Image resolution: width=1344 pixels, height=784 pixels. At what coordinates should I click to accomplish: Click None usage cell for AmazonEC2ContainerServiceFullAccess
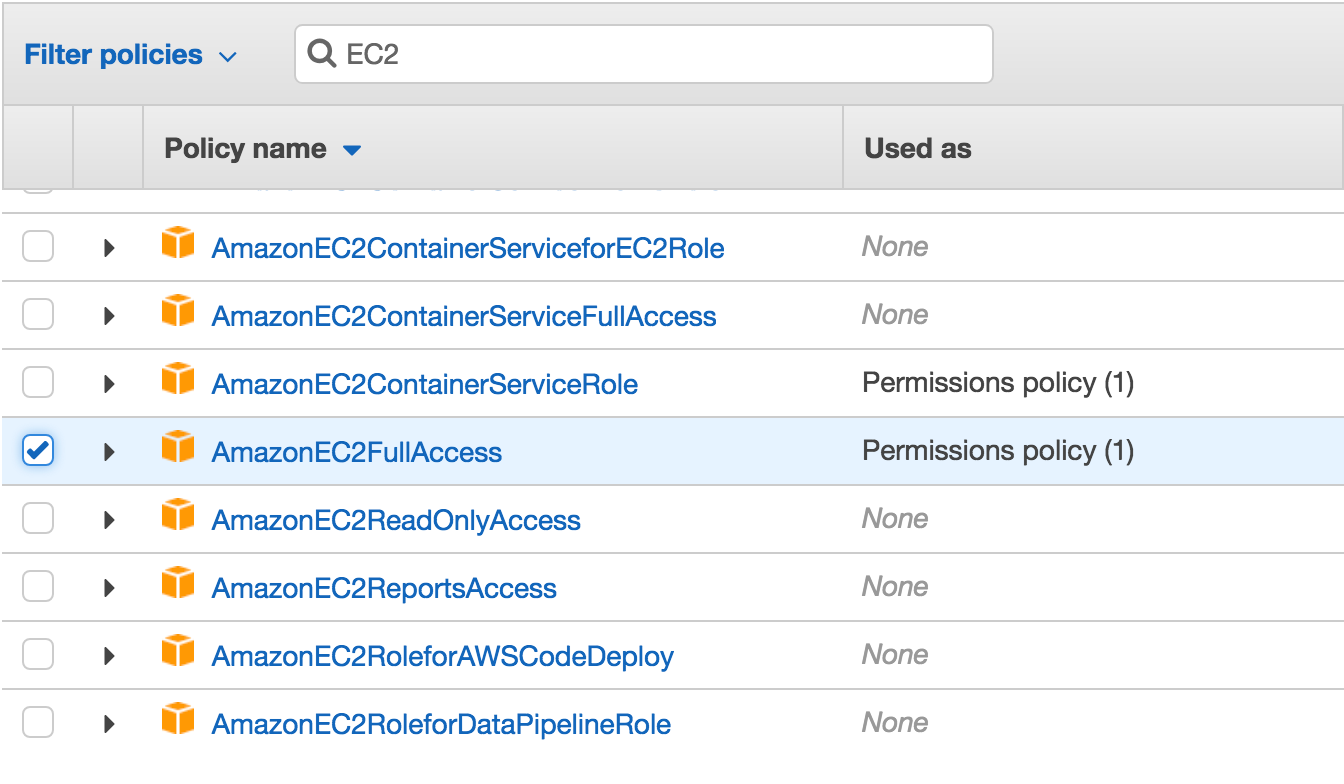pyautogui.click(x=895, y=315)
